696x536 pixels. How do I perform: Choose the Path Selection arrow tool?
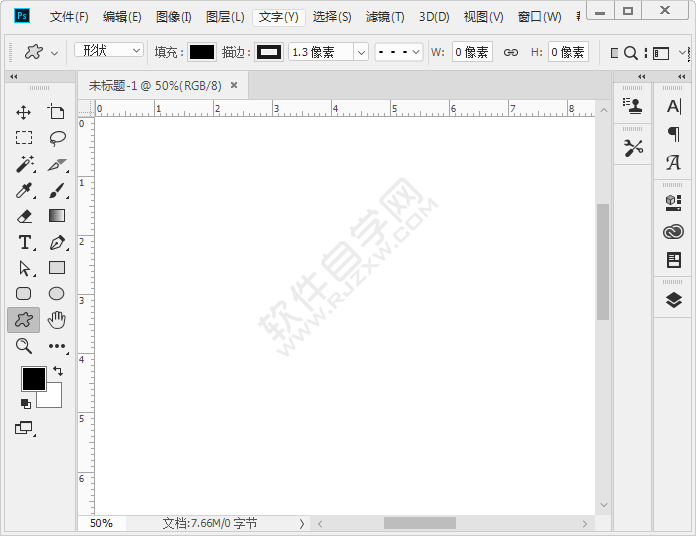coord(25,268)
